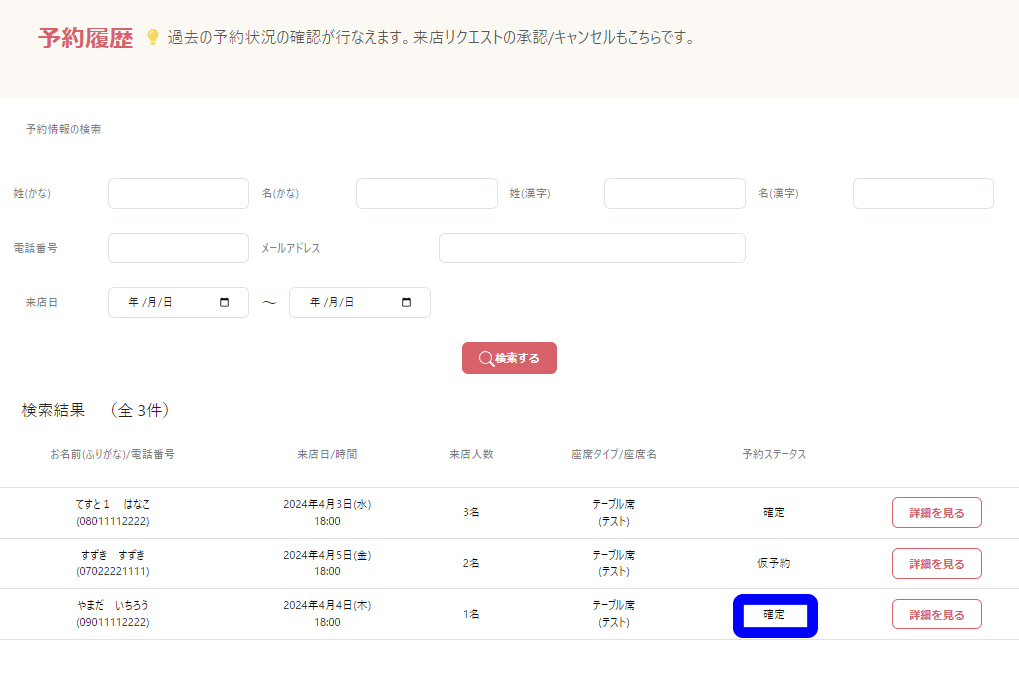Open the calendar picker for start 来店日
Screen dimensions: 1019x679
point(224,302)
